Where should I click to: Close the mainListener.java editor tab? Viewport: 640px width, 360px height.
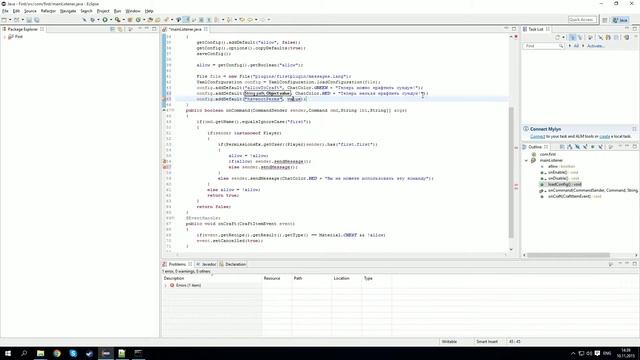206,29
